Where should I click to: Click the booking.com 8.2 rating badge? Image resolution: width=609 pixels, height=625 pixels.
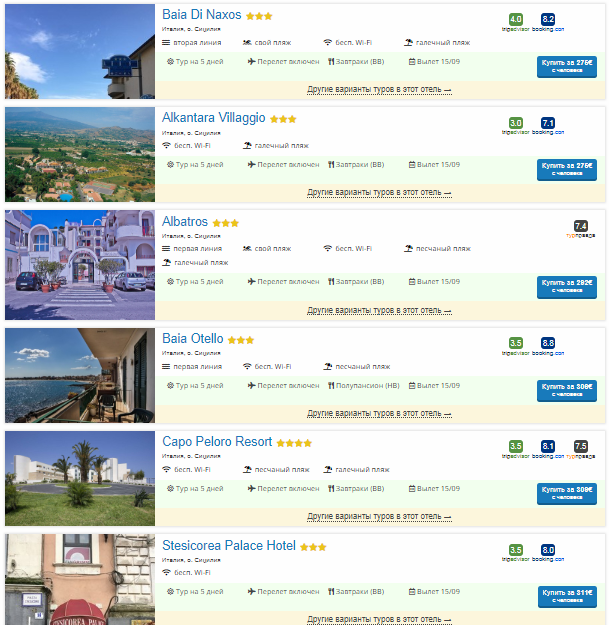pos(548,19)
